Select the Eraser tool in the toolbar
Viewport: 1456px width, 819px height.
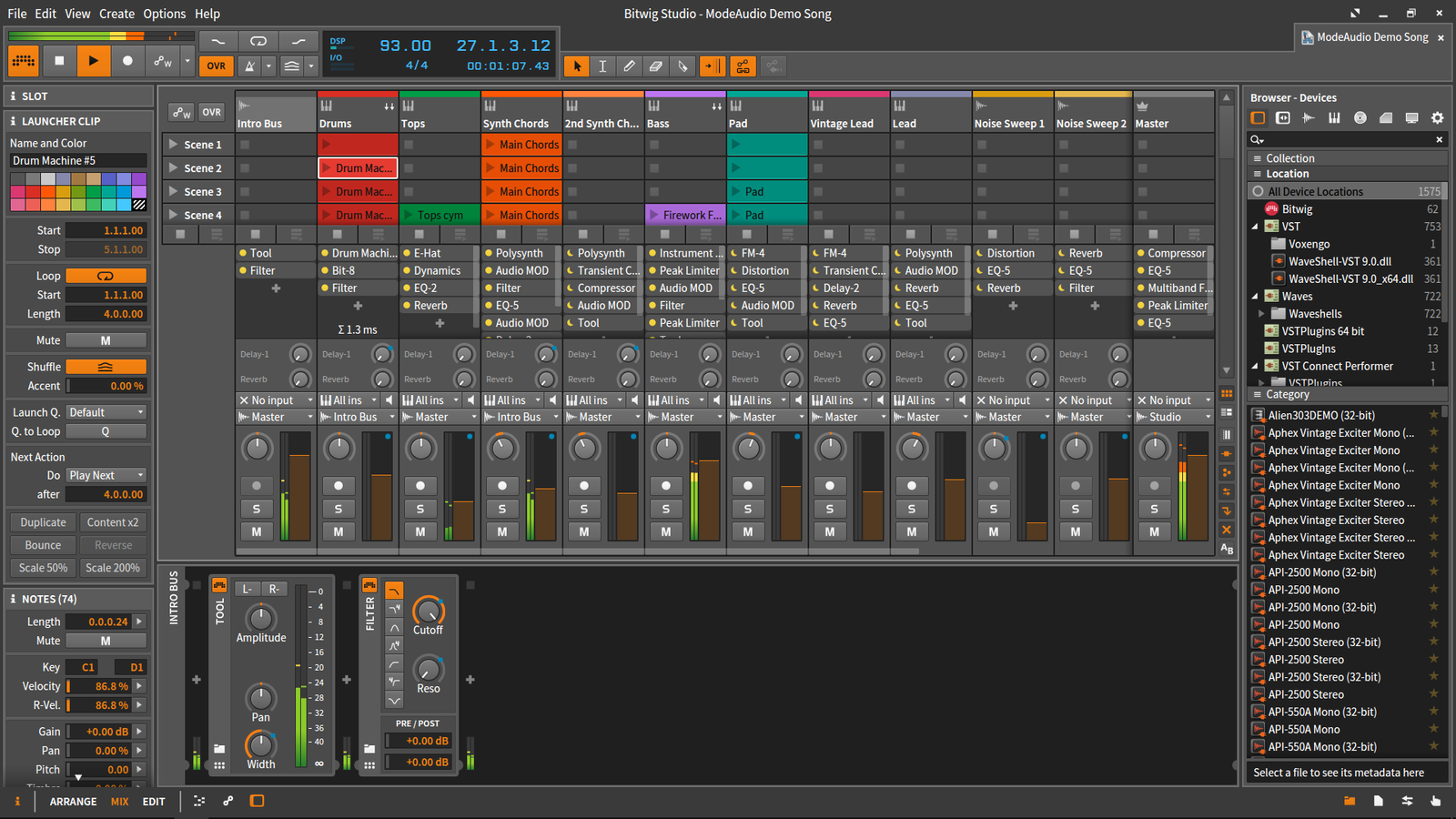click(655, 66)
